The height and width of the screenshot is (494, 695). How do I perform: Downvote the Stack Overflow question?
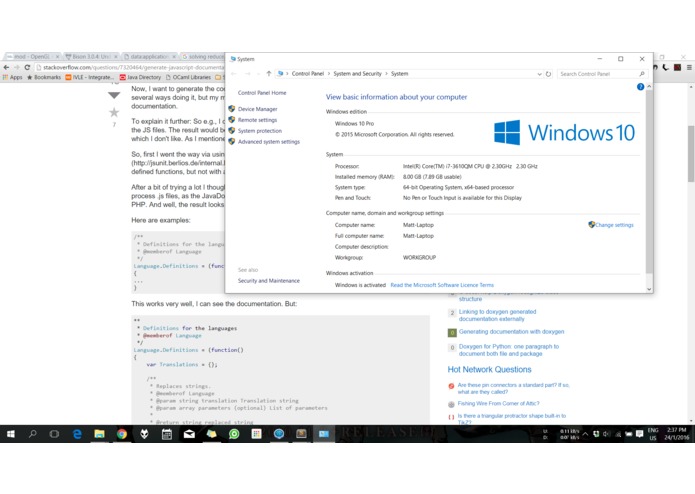114,95
